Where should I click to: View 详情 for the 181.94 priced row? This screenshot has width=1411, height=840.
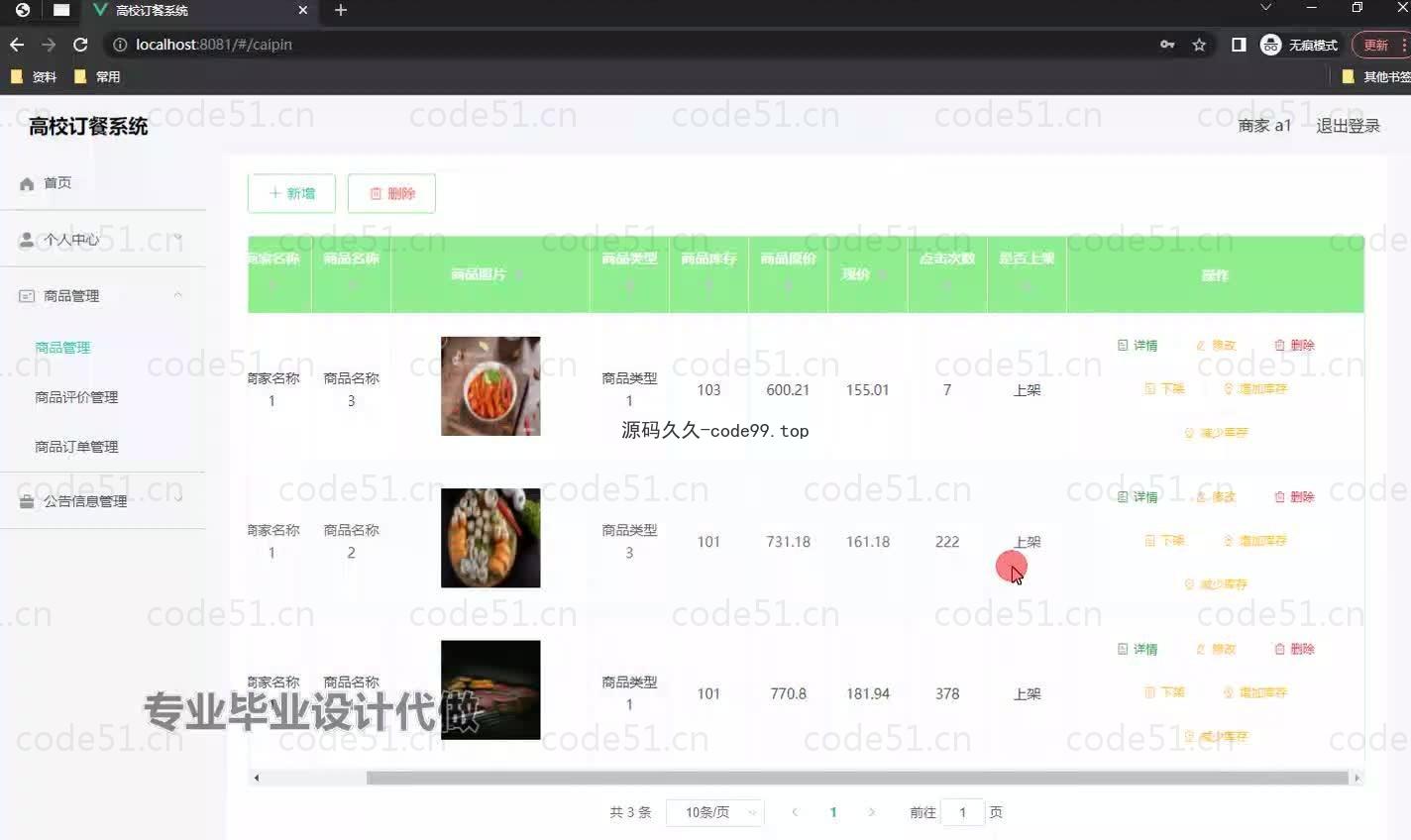(x=1138, y=649)
